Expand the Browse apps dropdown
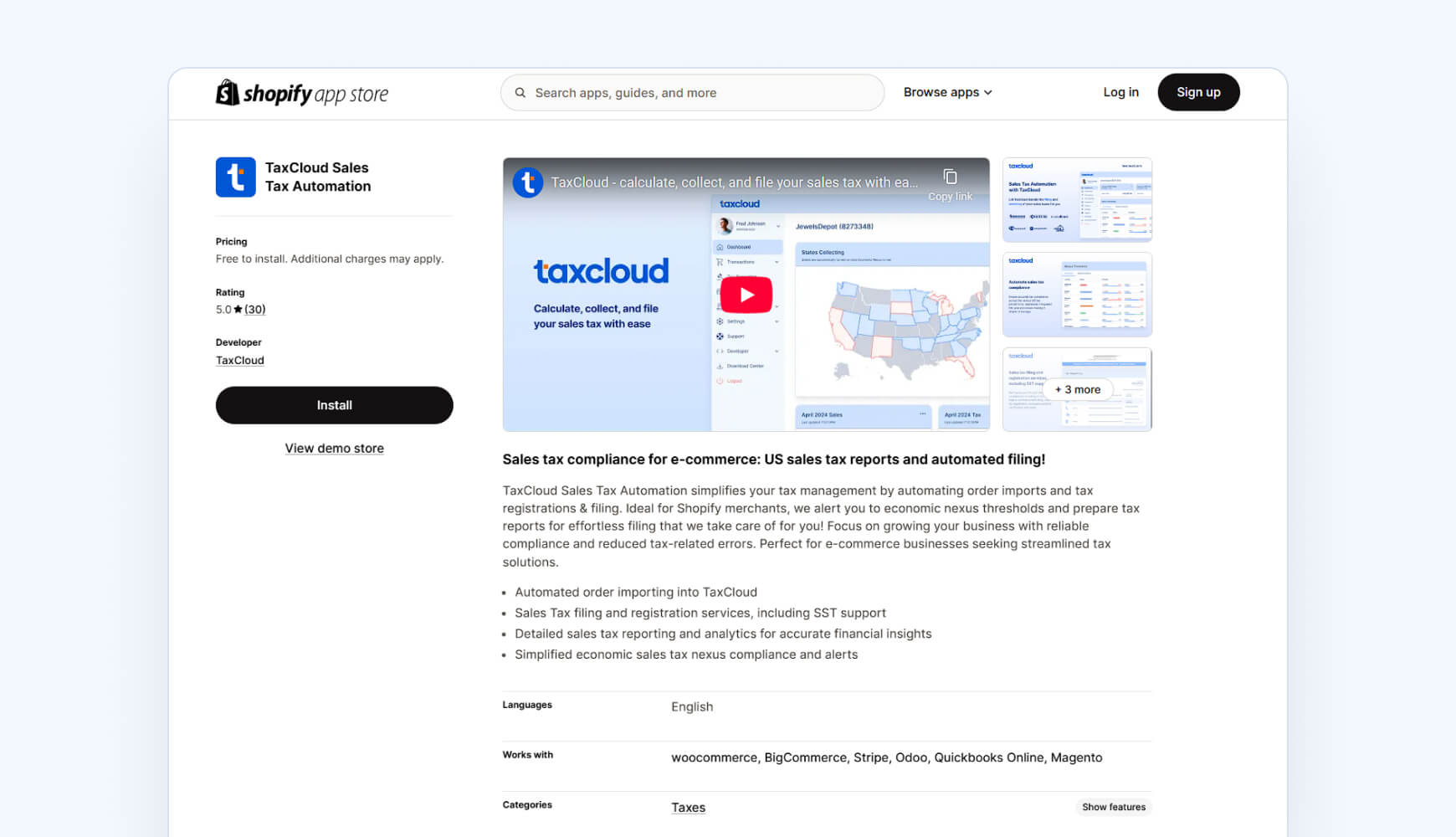 tap(947, 92)
